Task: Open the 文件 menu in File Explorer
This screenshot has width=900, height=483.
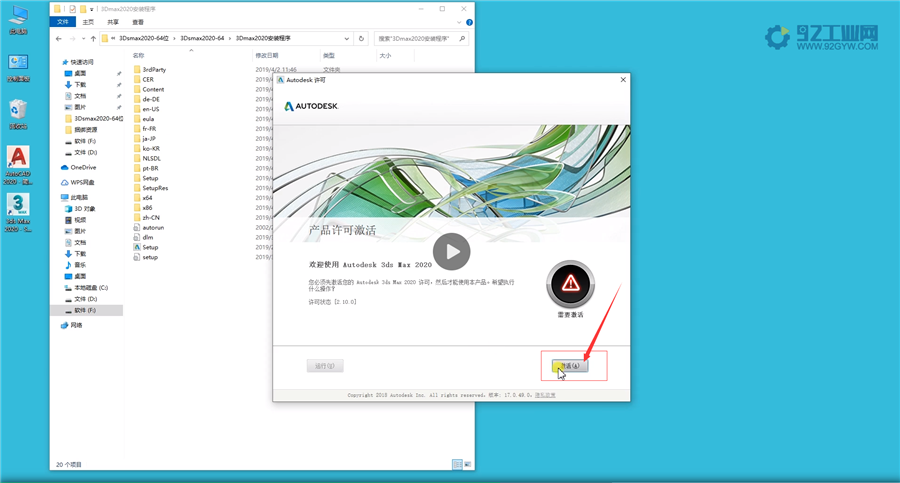Action: [x=63, y=22]
